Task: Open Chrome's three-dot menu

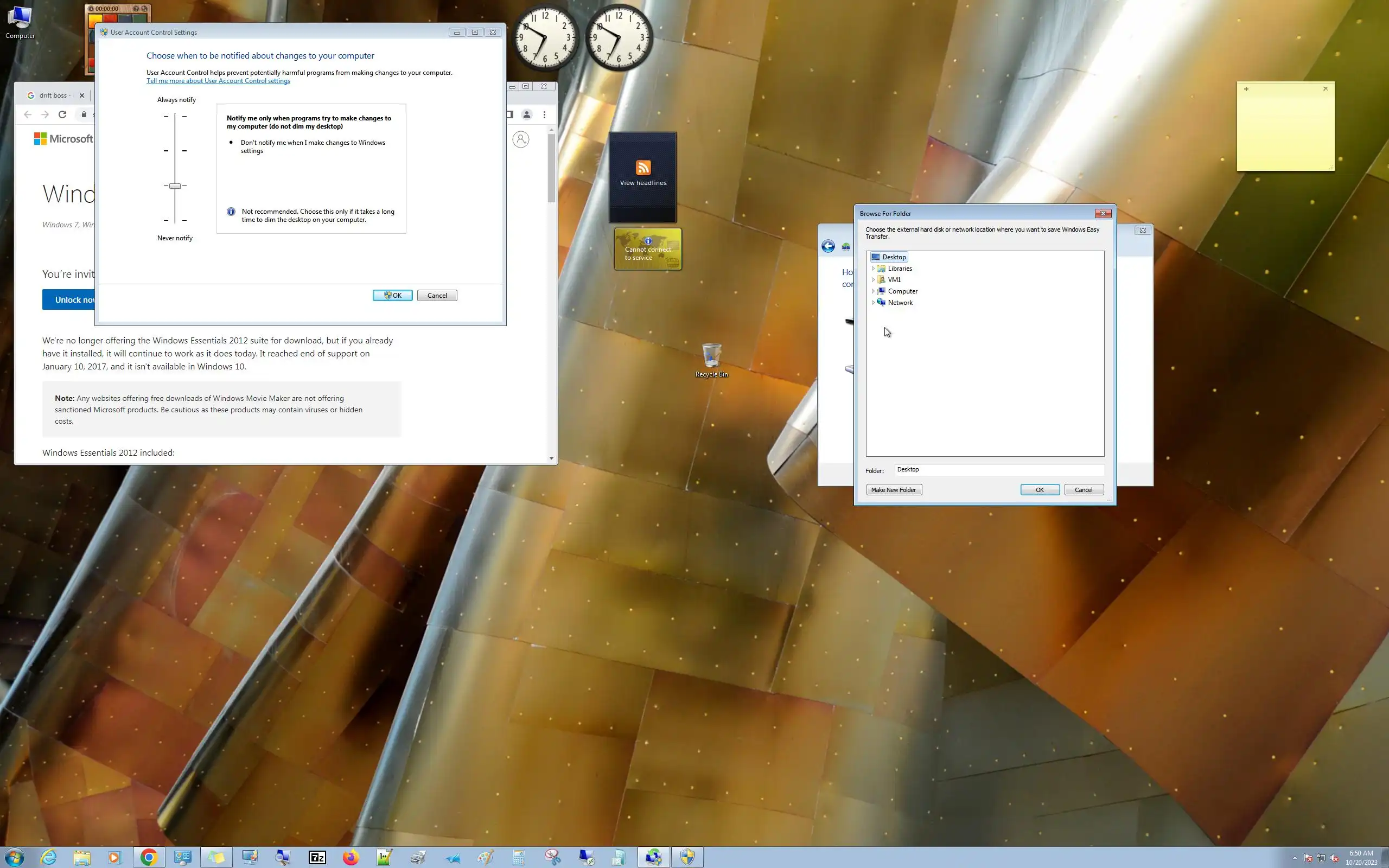Action: [x=544, y=114]
